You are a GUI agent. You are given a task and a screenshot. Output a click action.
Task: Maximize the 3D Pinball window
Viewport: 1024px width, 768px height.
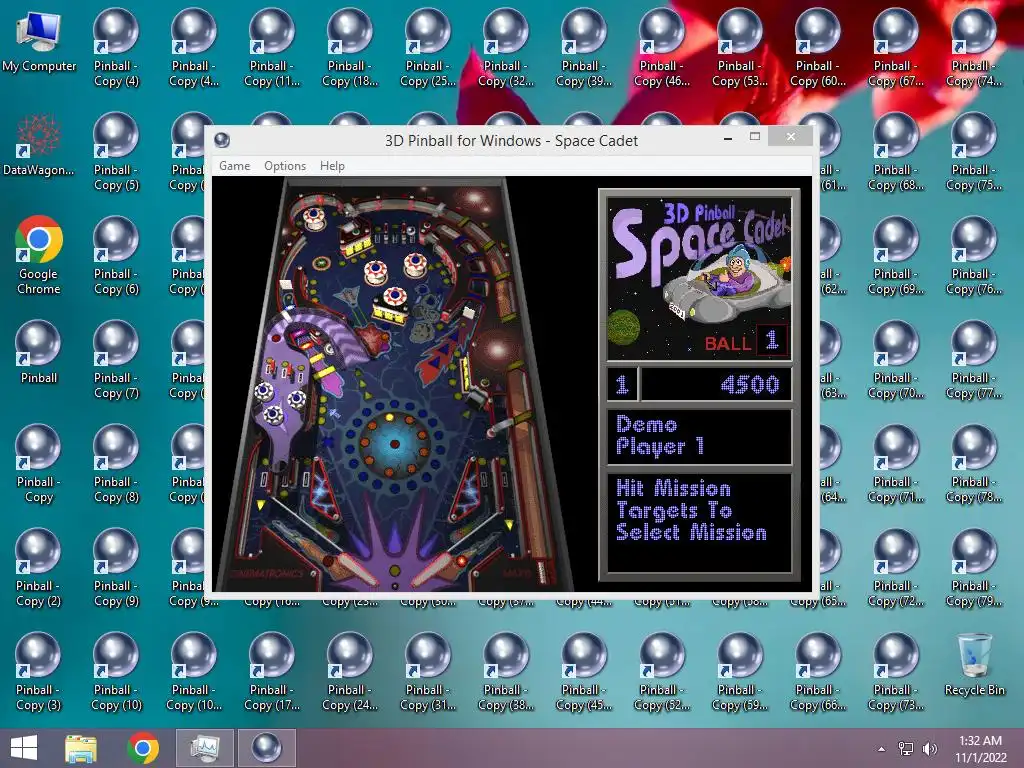click(x=755, y=137)
